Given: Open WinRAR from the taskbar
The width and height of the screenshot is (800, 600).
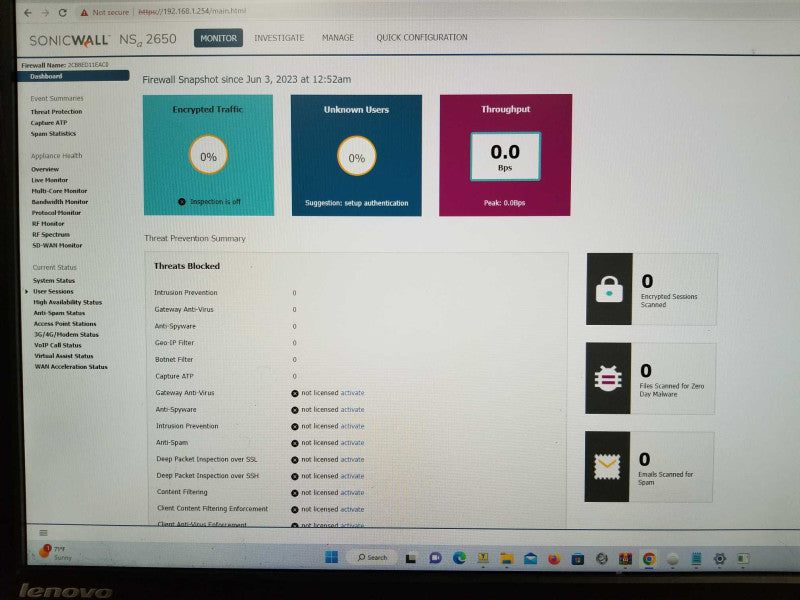Looking at the screenshot, I should click(625, 559).
